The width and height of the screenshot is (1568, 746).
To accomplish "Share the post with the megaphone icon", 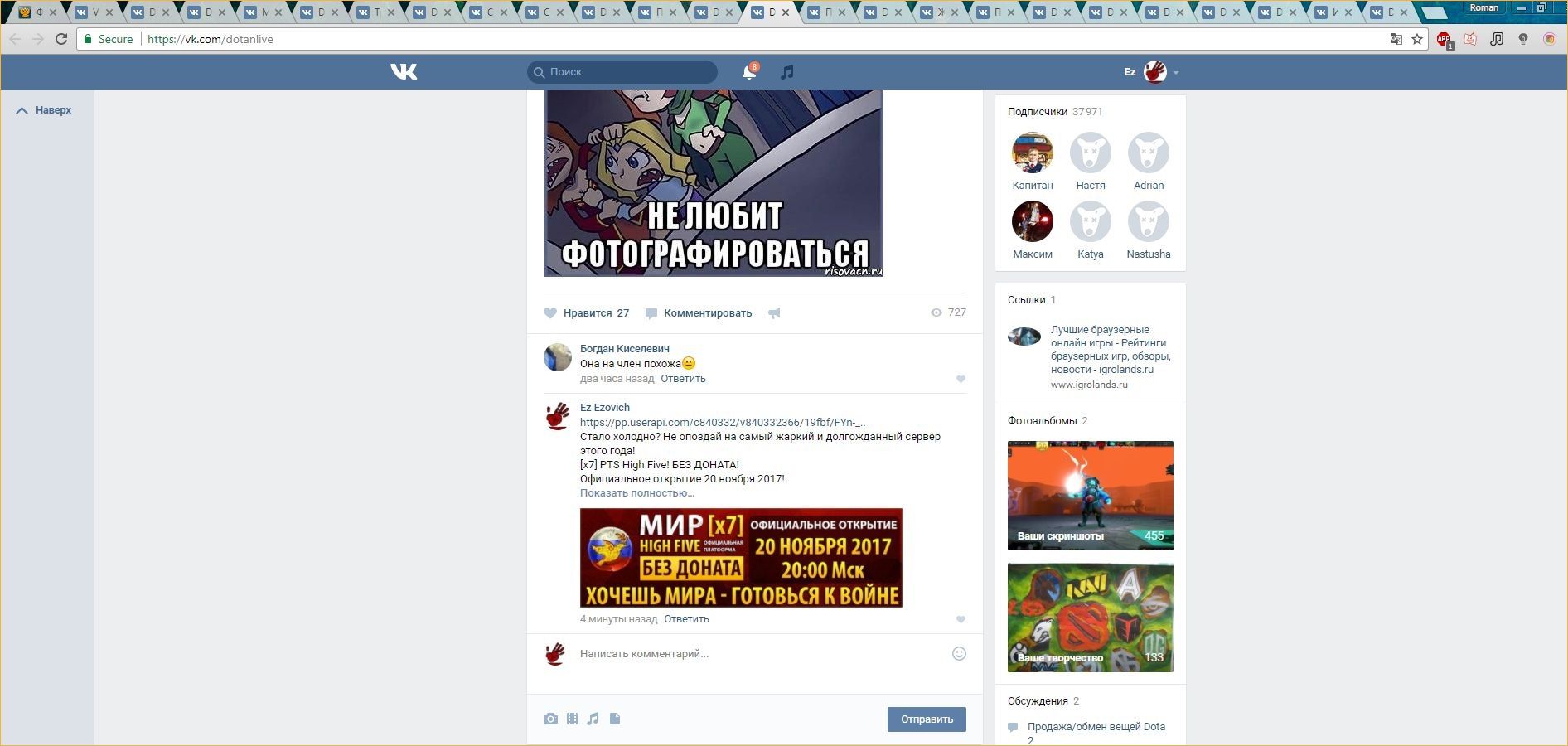I will tap(774, 313).
